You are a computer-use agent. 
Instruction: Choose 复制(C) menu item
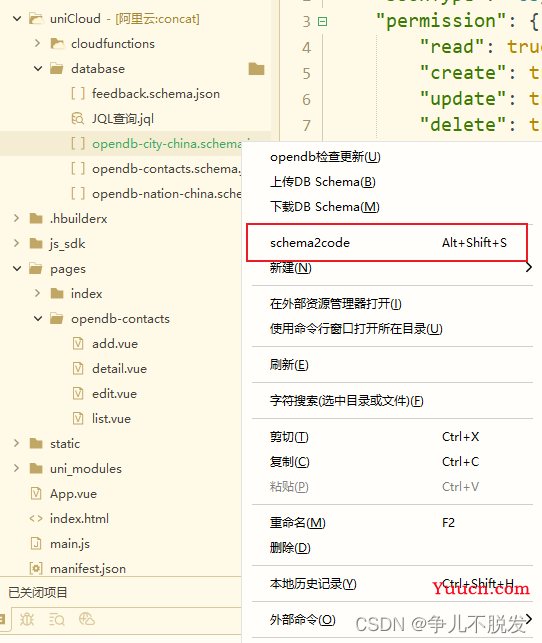point(393,462)
